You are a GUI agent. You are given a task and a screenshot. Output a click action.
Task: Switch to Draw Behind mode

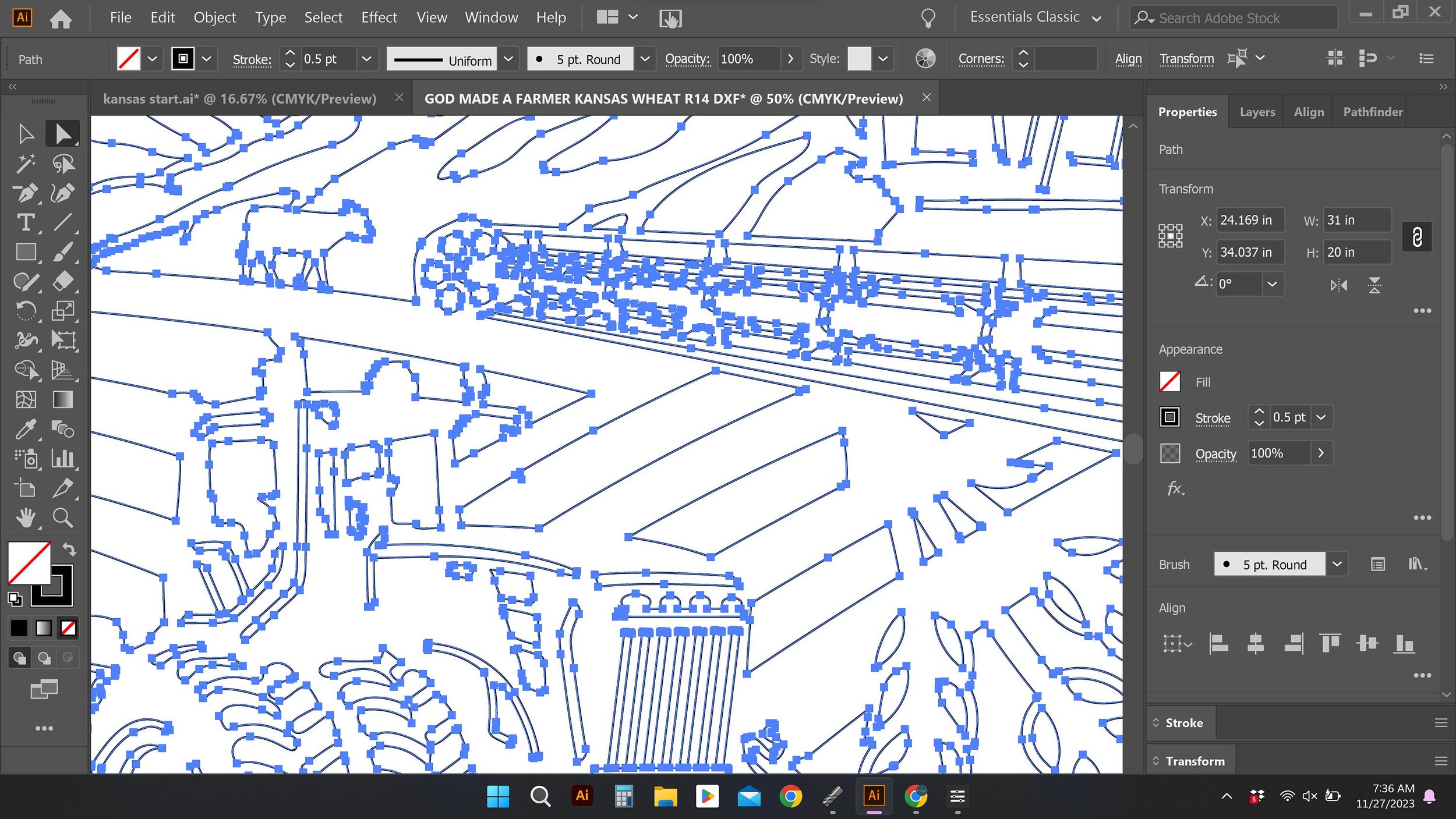[44, 658]
